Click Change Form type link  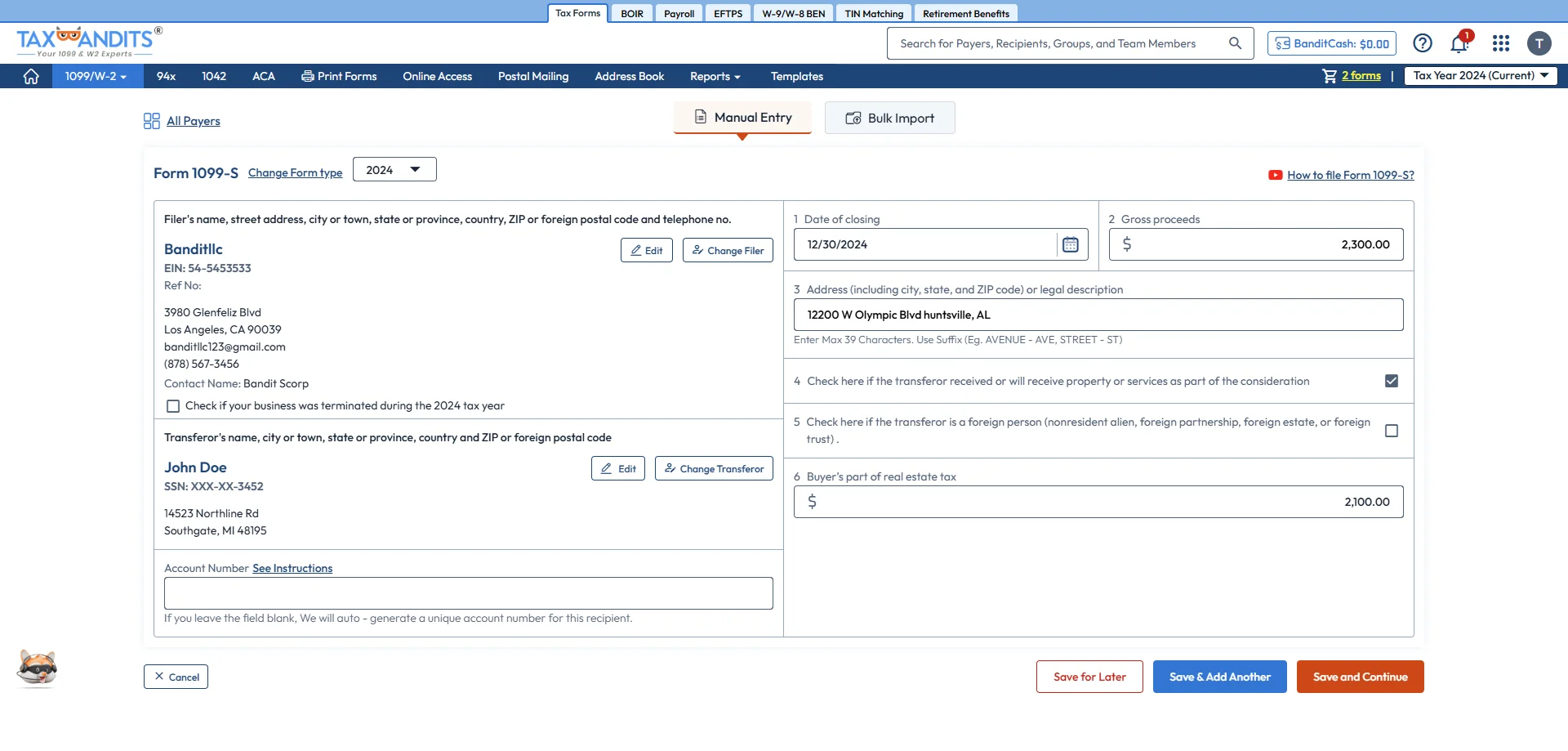click(295, 173)
